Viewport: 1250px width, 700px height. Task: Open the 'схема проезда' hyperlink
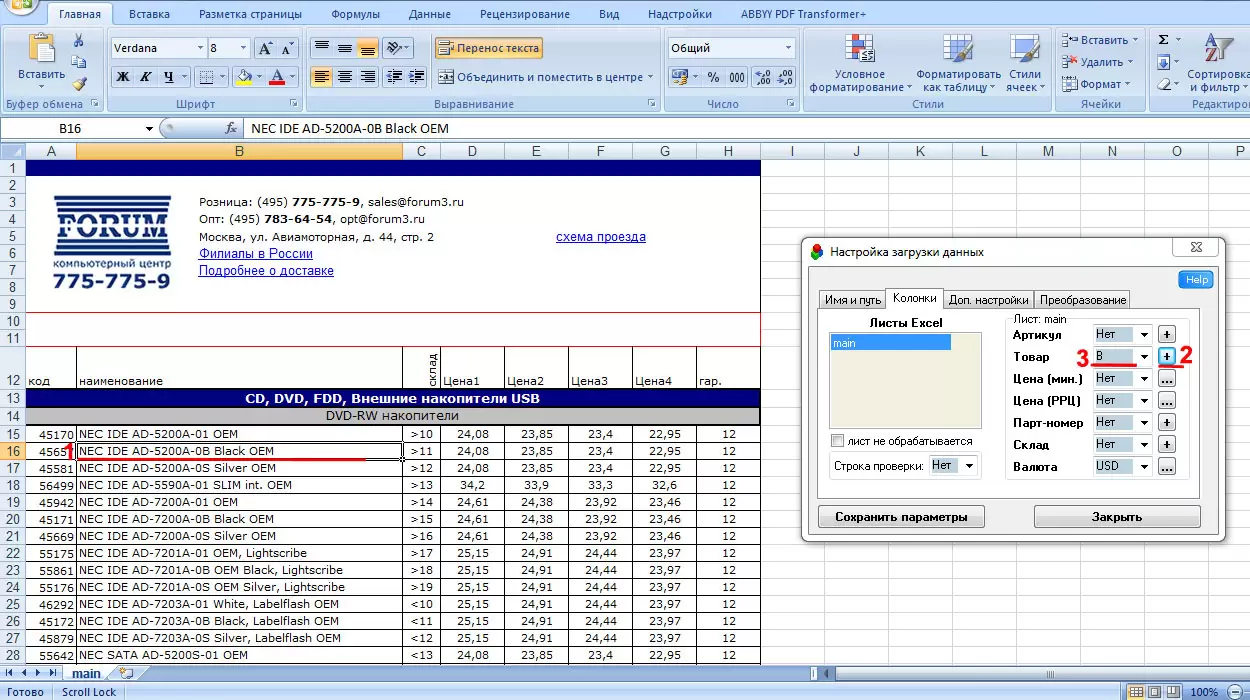[600, 237]
